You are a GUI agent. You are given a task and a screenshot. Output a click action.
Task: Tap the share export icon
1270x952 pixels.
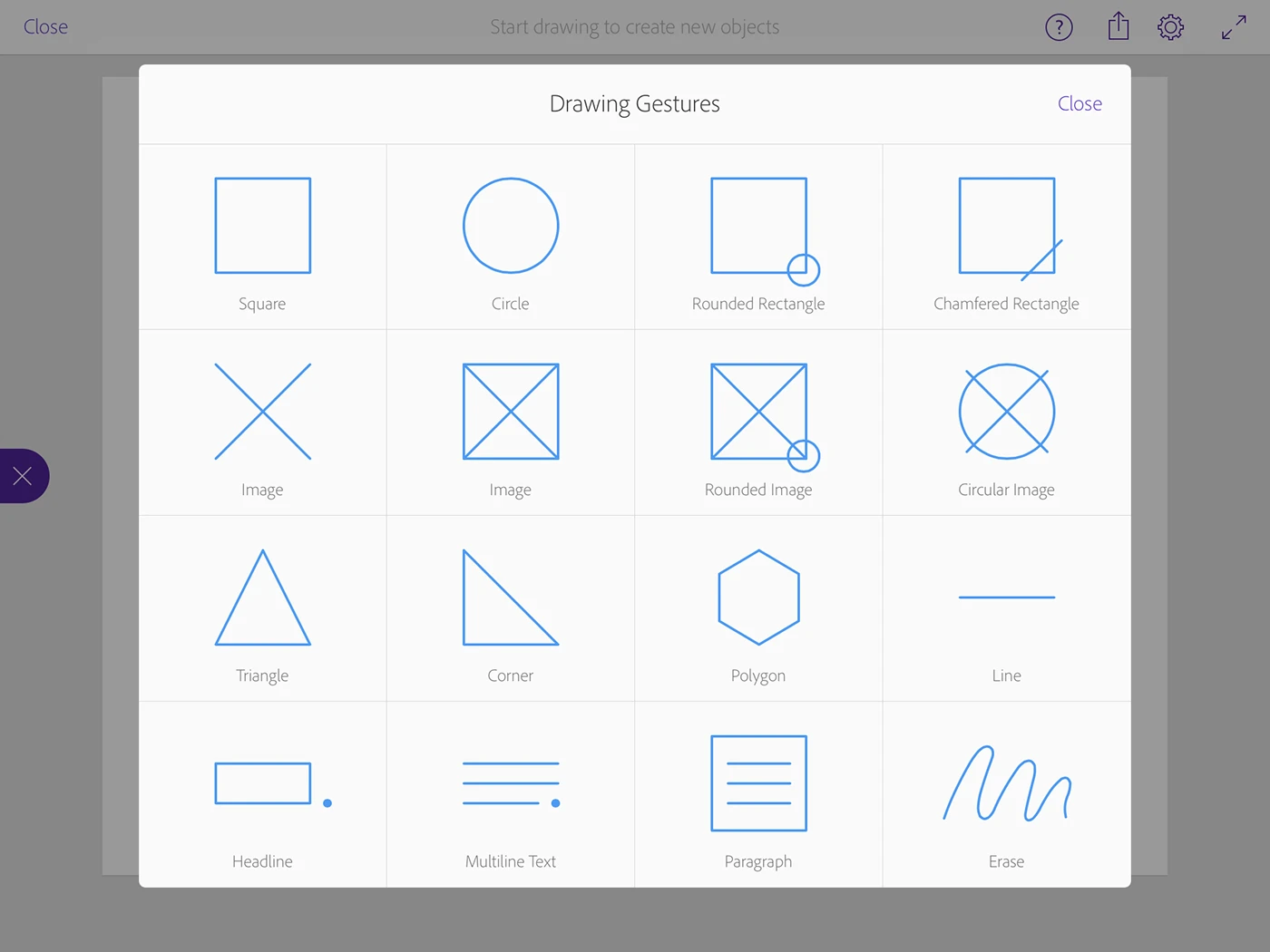[x=1119, y=26]
